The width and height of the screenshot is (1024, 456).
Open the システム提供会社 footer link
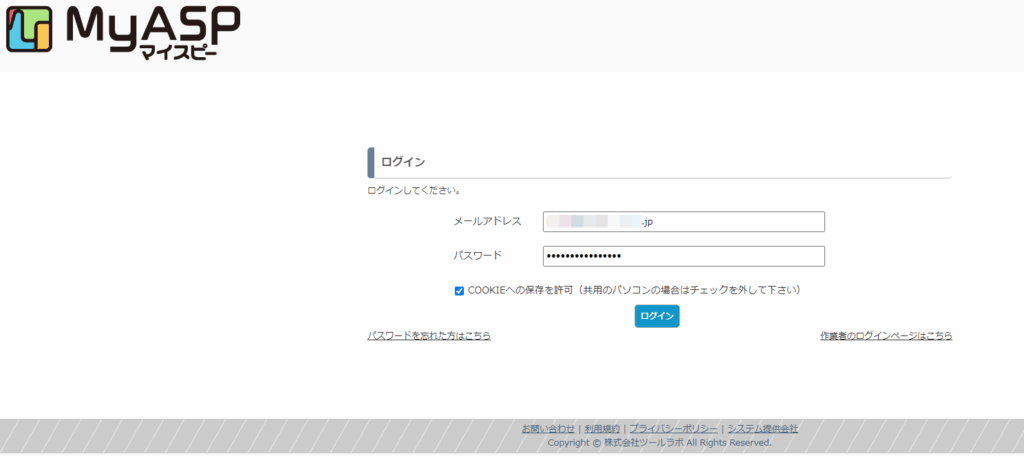click(762, 429)
